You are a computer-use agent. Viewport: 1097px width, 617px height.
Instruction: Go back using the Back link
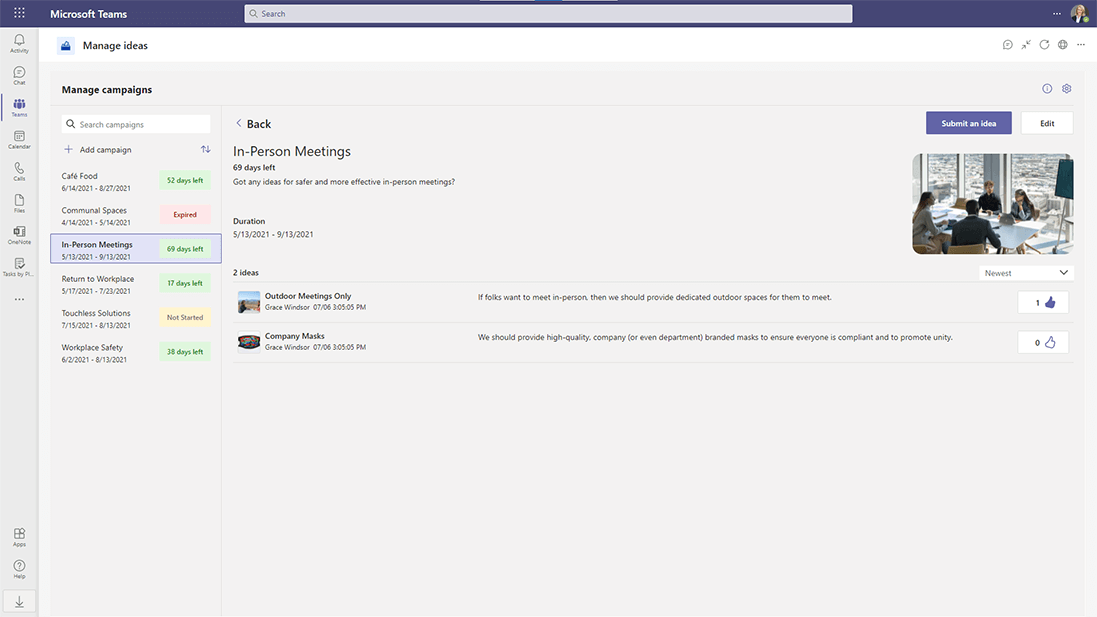(253, 124)
